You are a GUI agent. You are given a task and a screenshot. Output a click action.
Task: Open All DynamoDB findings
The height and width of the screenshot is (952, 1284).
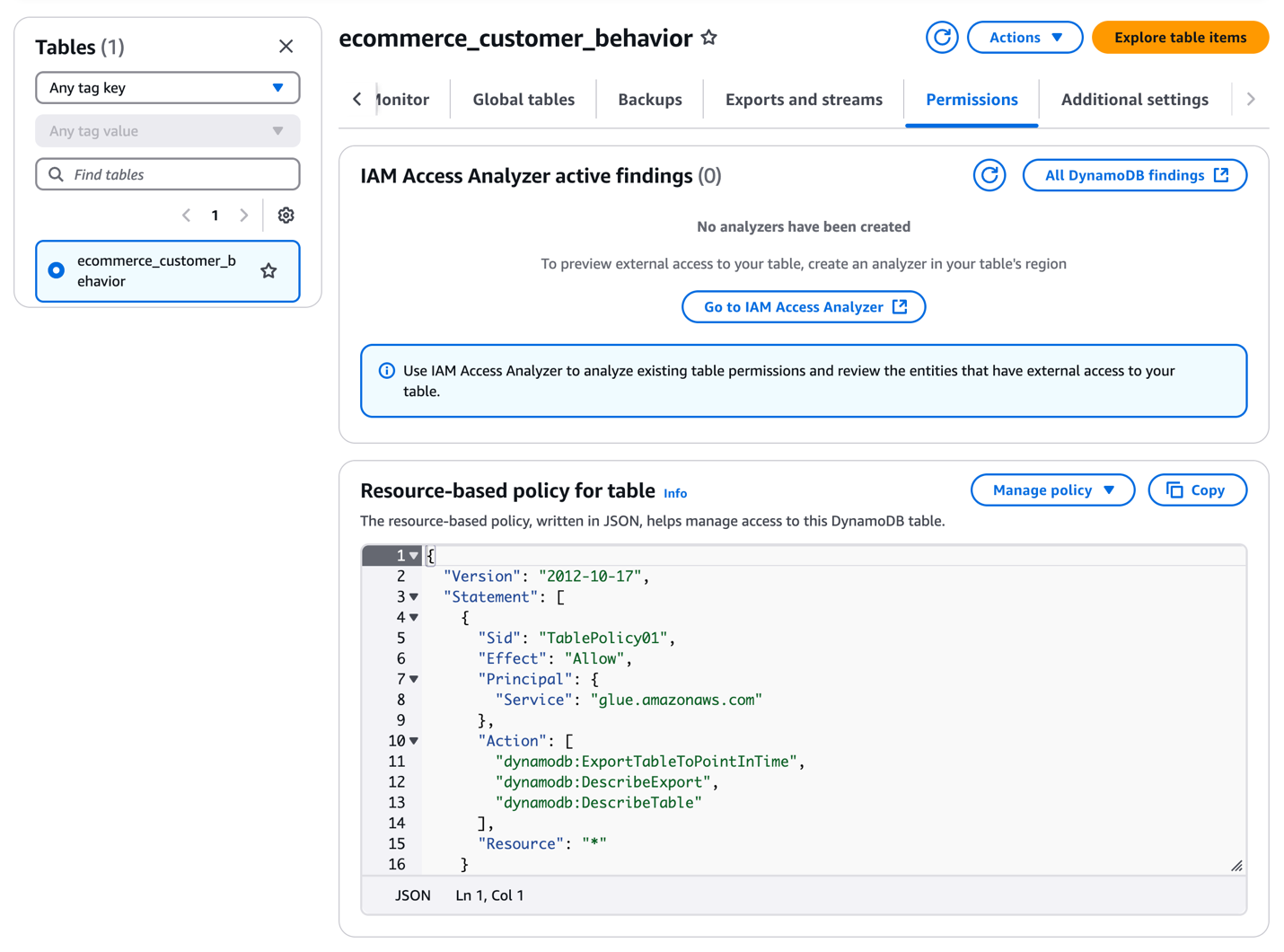[1135, 175]
